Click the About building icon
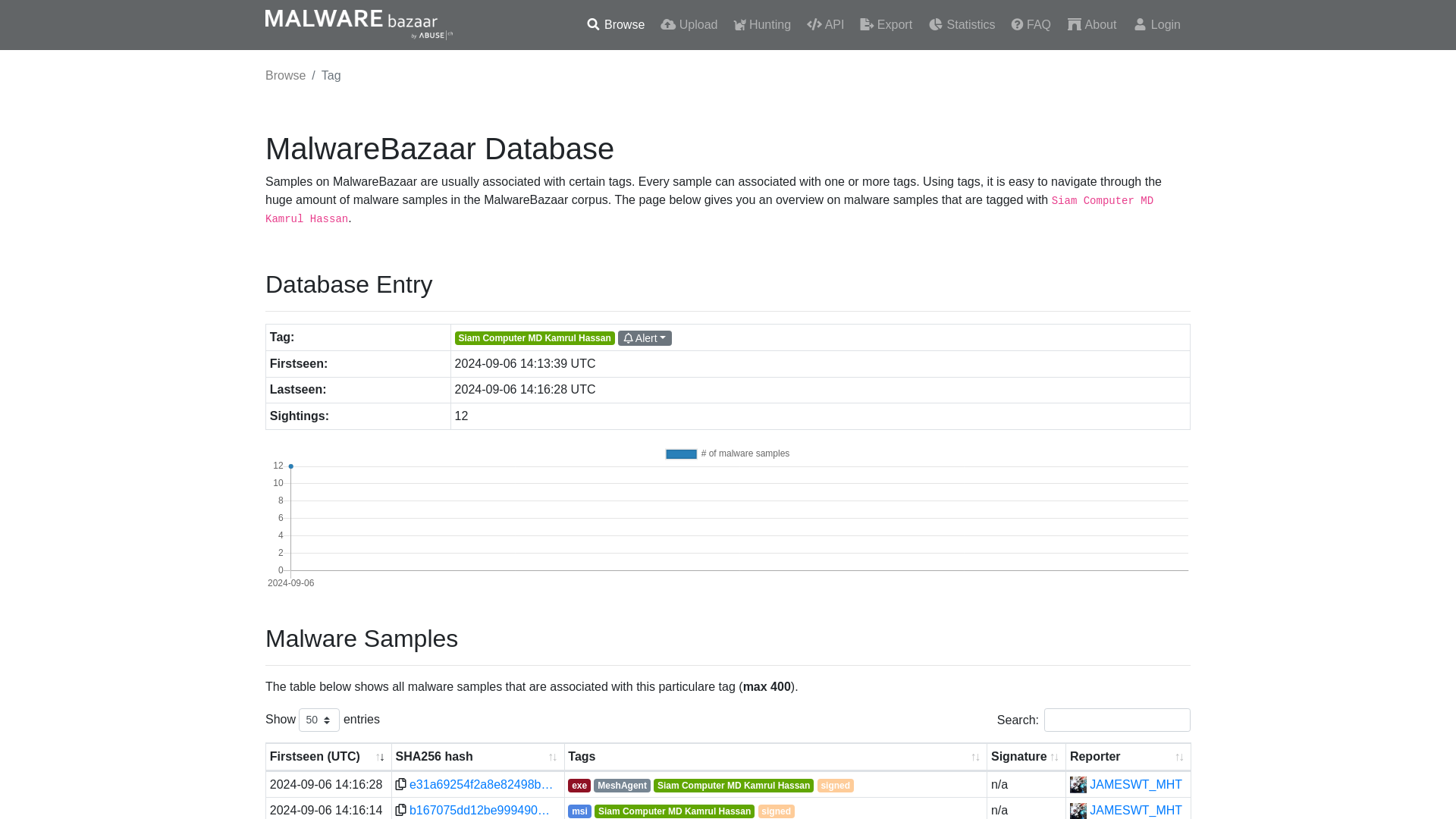The image size is (1456, 819). [x=1075, y=25]
